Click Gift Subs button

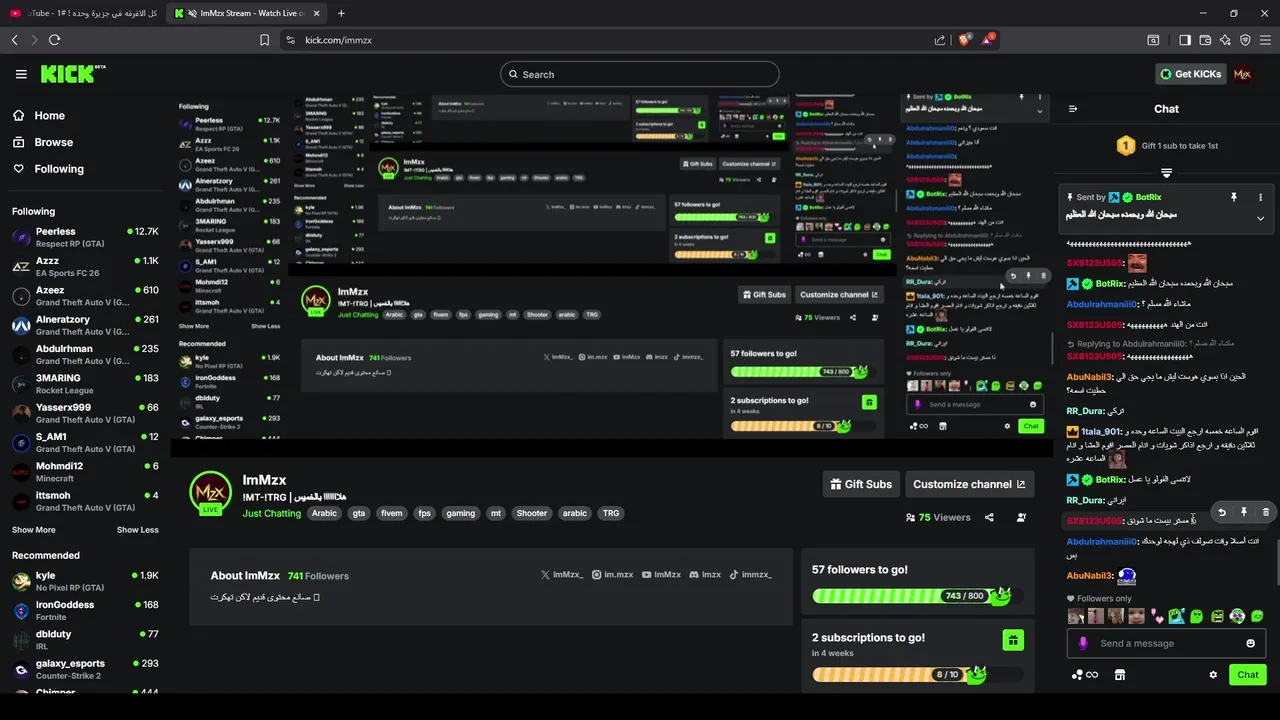861,484
